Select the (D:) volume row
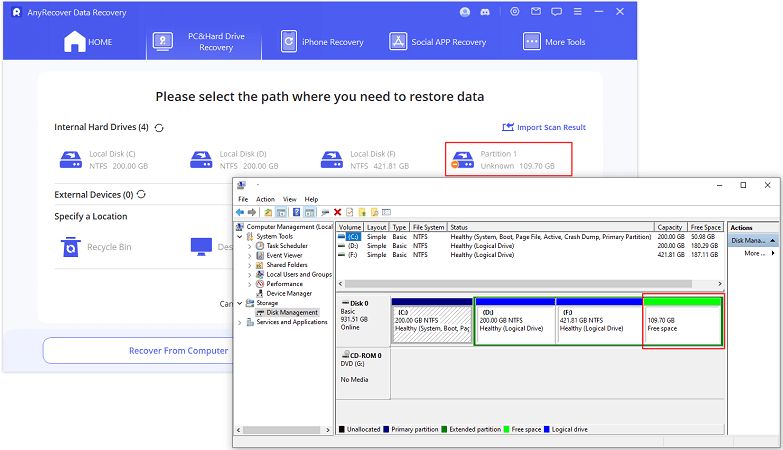This screenshot has width=783, height=450. pyautogui.click(x=529, y=246)
